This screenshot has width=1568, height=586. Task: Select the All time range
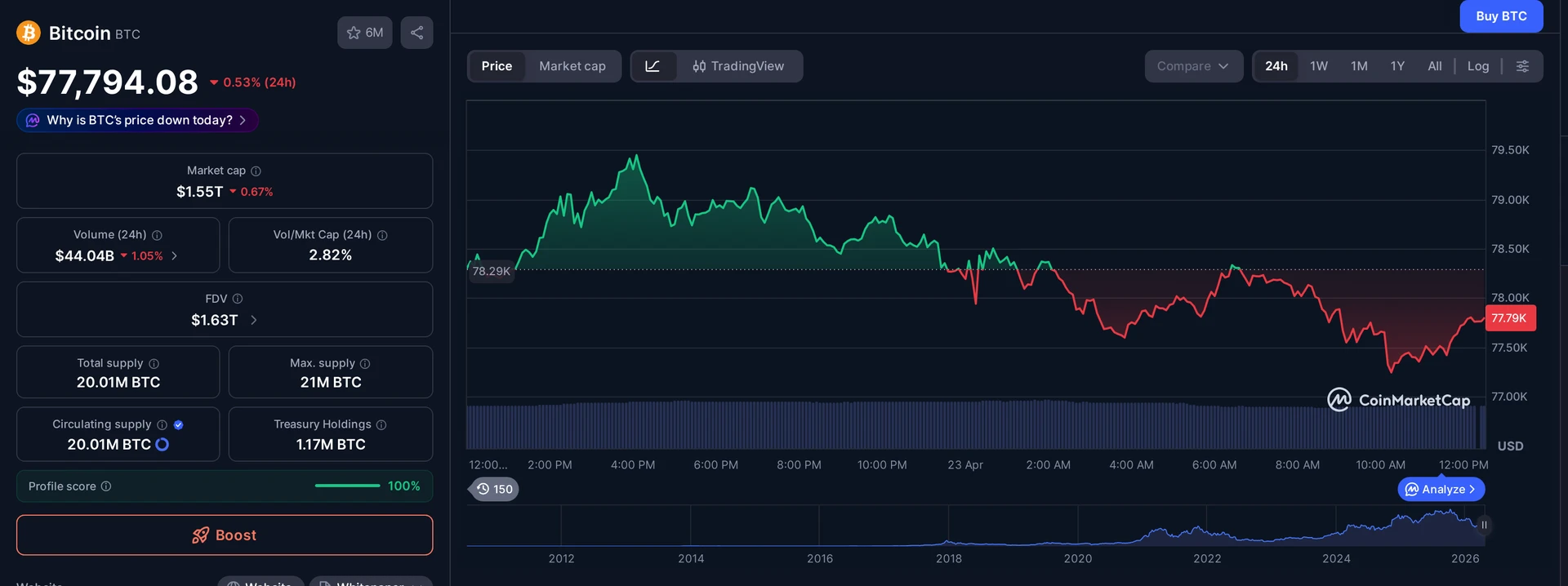pyautogui.click(x=1435, y=66)
